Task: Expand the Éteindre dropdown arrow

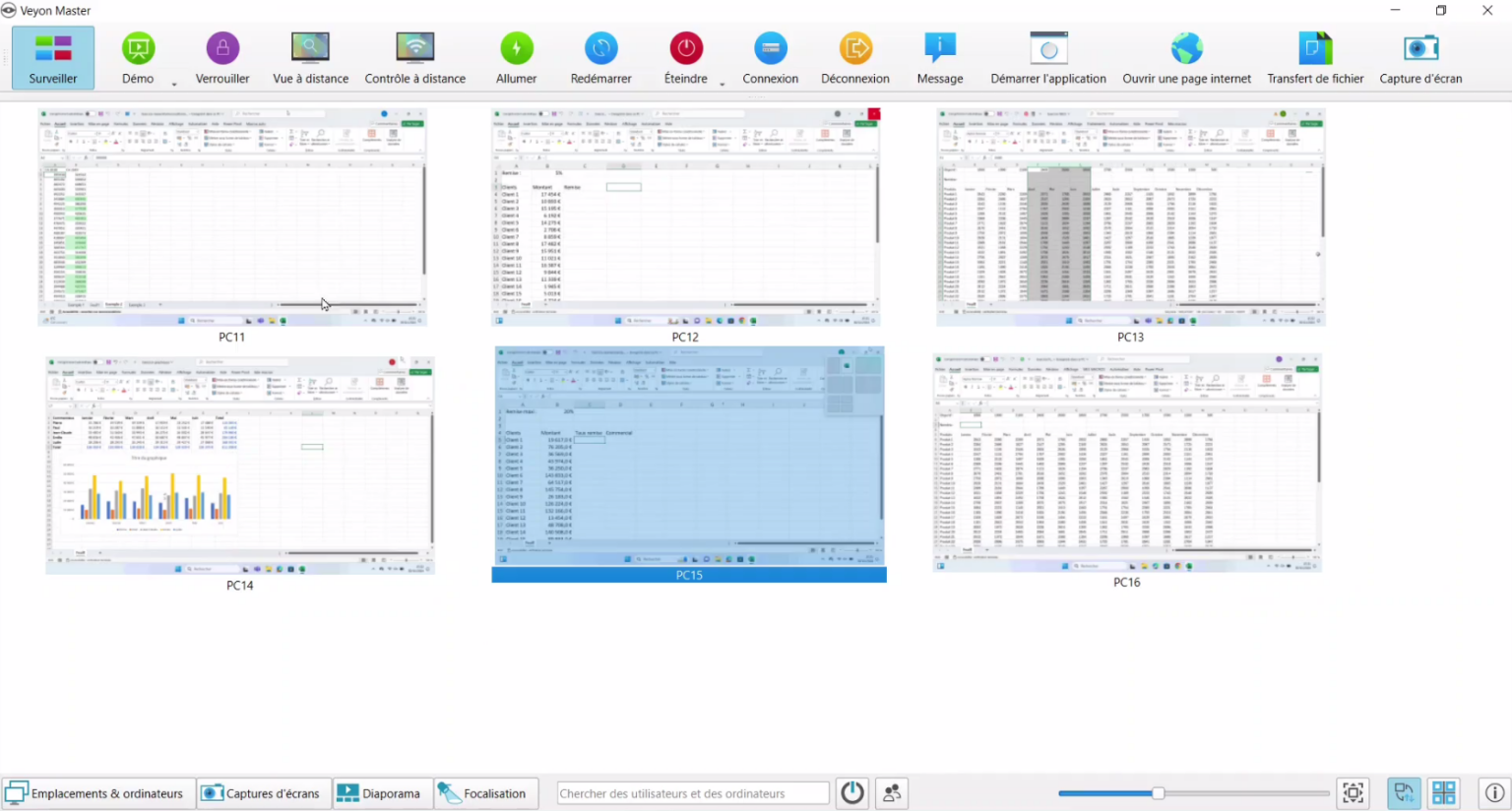Action: (722, 85)
